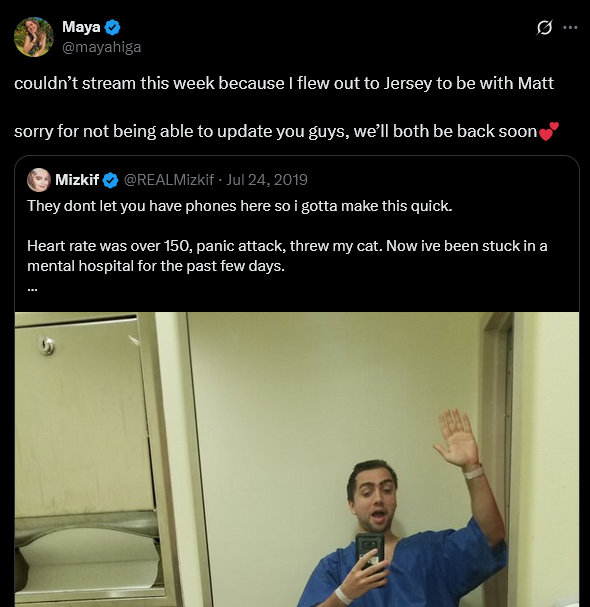Click Mizkif's blue verified checkmark
590x607 pixels.
click(x=111, y=180)
